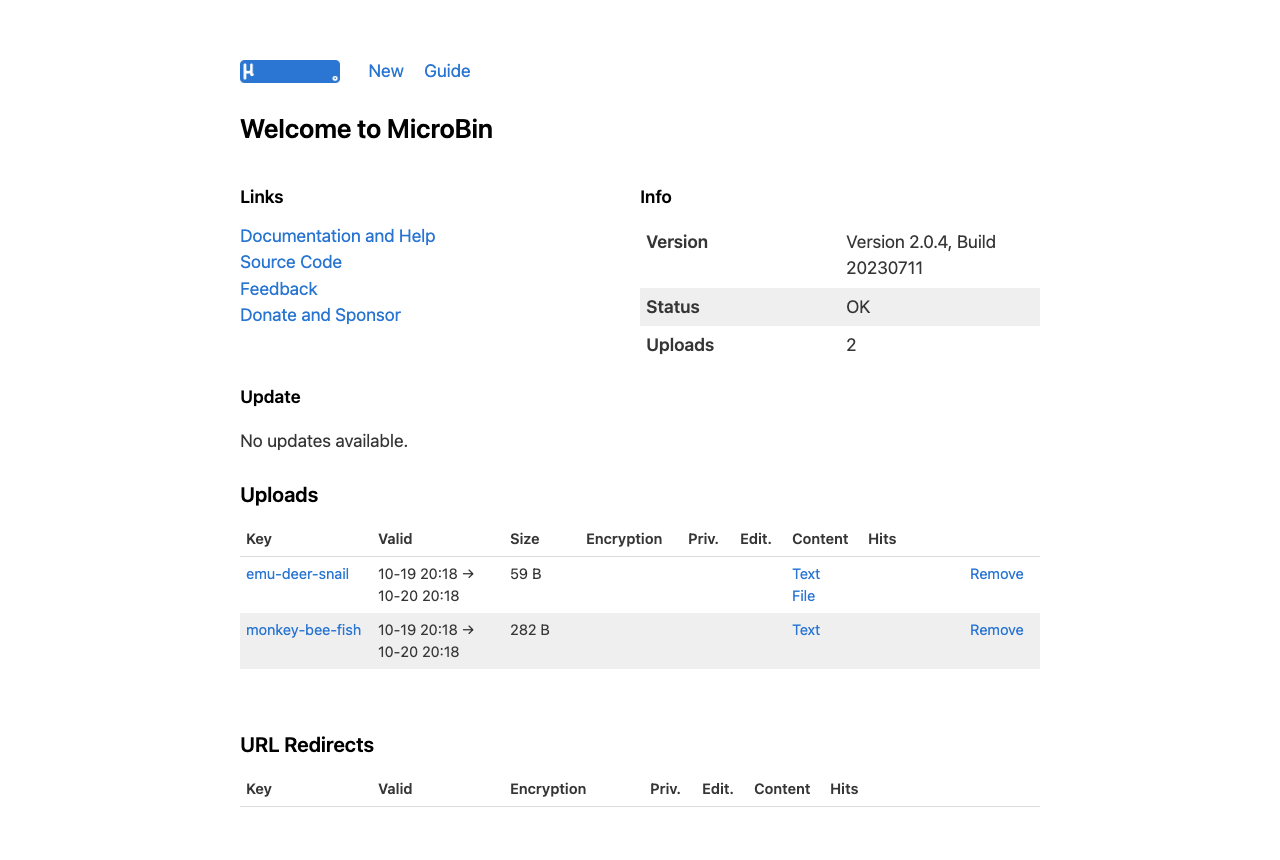The image size is (1280, 860).
Task: Click the "282 B" size cell
Action: coord(530,630)
